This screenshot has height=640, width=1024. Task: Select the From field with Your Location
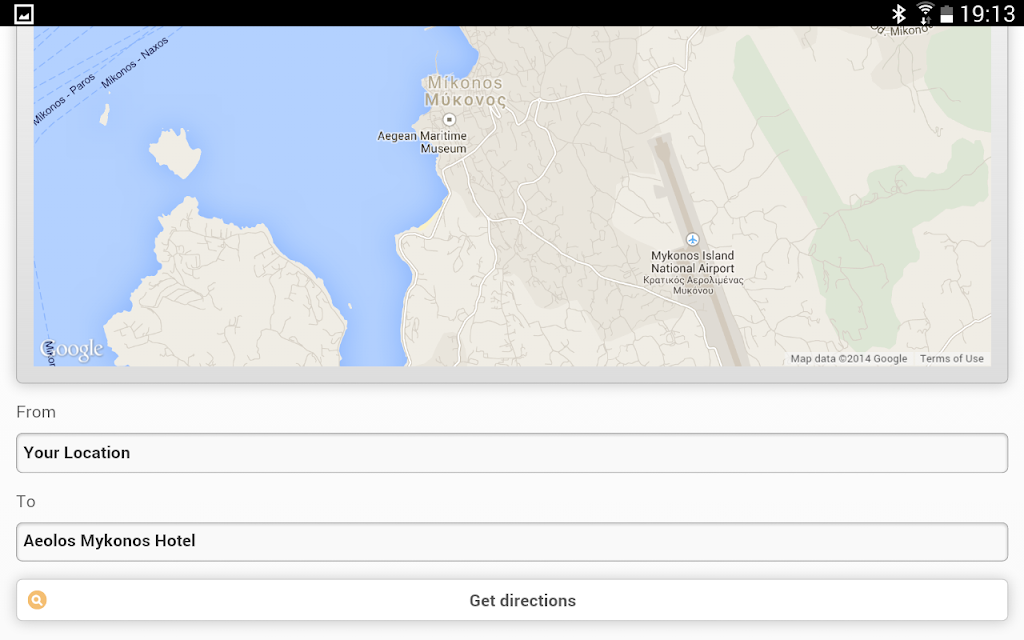[x=512, y=453]
